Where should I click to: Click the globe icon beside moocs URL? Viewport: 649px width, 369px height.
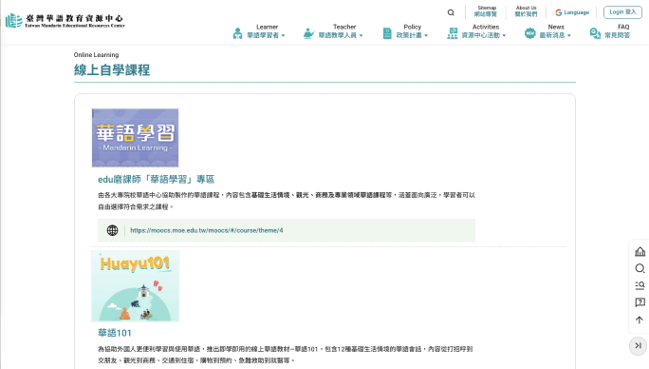click(x=112, y=230)
